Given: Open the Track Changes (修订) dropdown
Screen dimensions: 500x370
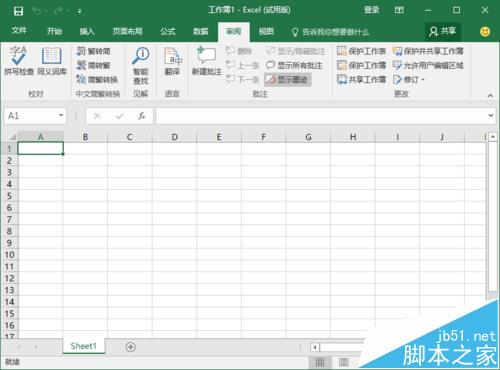Looking at the screenshot, I should 409,79.
